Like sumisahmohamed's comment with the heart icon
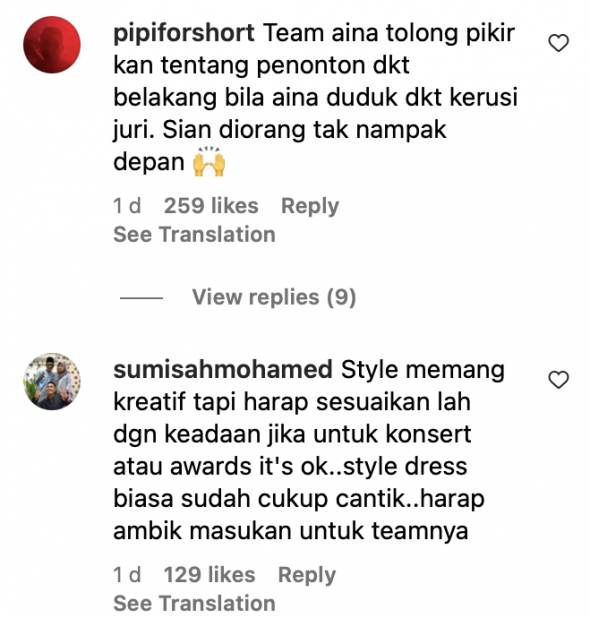 click(x=558, y=380)
